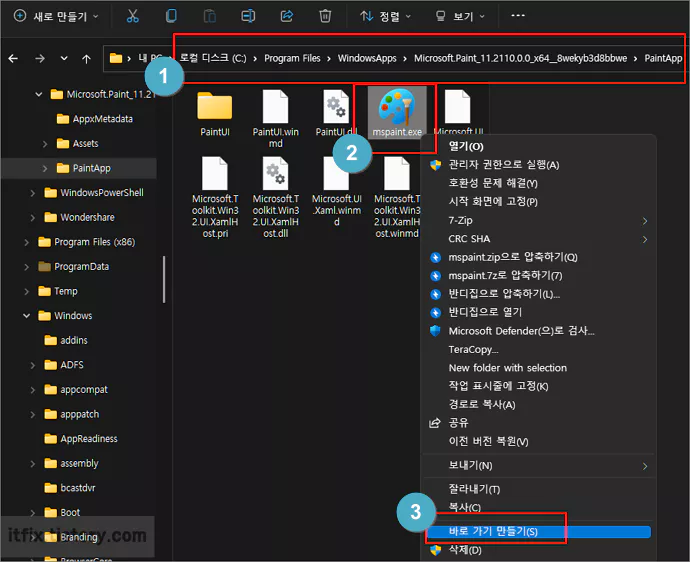The width and height of the screenshot is (690, 562).
Task: Choose 작업 표시줄에 고정(K)
Action: [x=538, y=386]
